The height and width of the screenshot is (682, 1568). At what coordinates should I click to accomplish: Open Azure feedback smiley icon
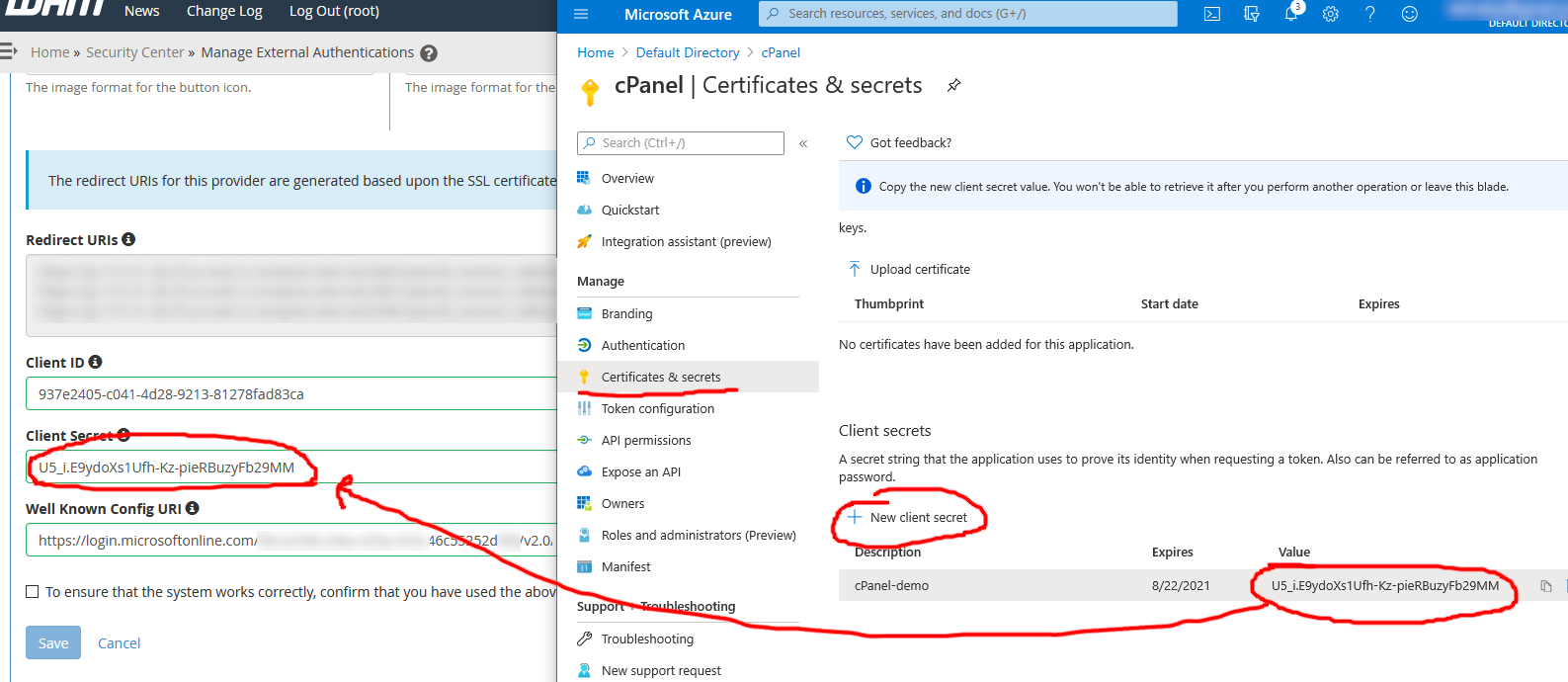point(1410,14)
